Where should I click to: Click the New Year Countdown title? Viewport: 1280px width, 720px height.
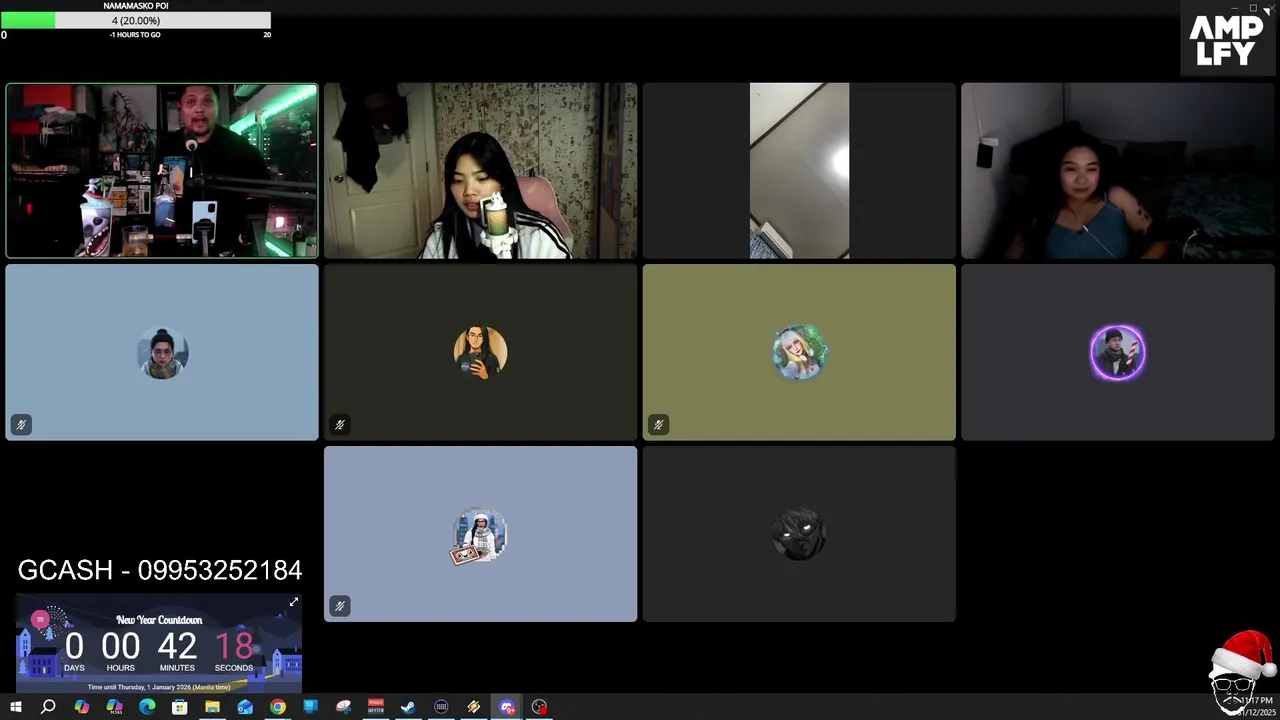159,620
